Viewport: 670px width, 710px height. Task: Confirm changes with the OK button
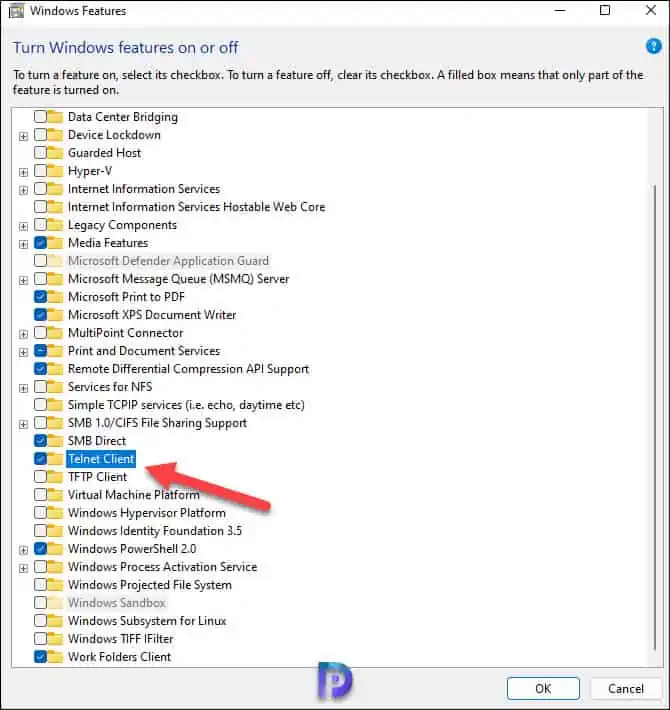pos(543,689)
